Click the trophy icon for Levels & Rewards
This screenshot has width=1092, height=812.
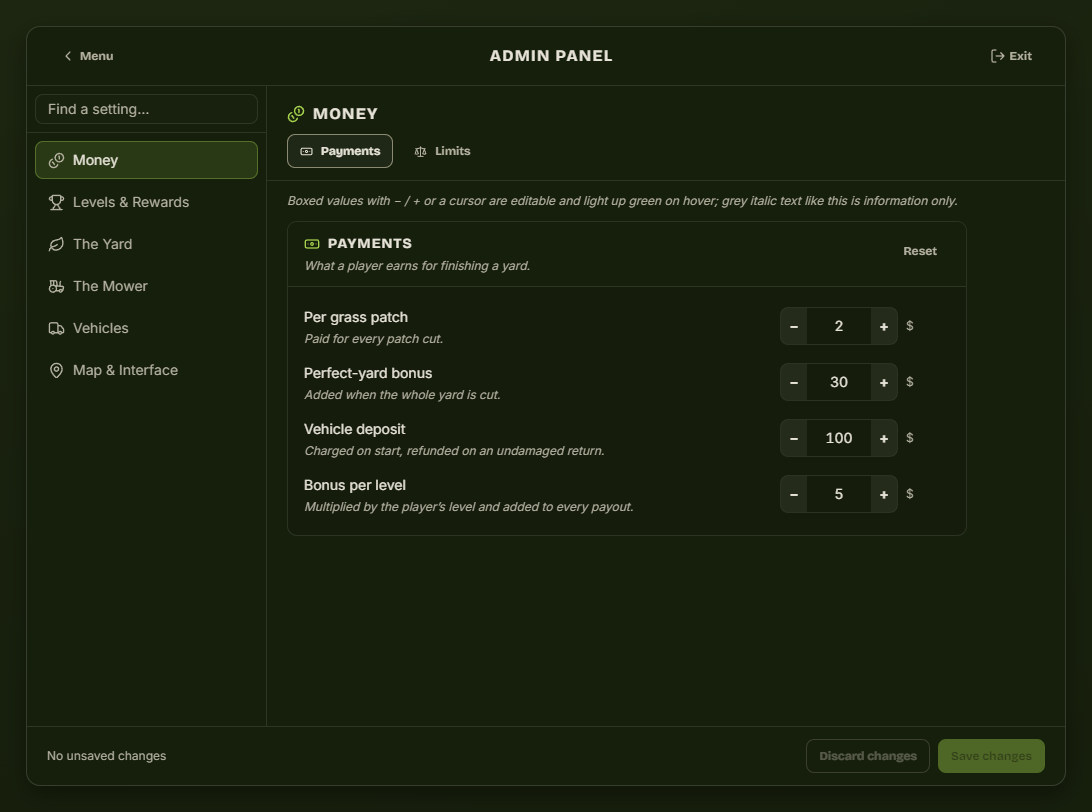(56, 202)
